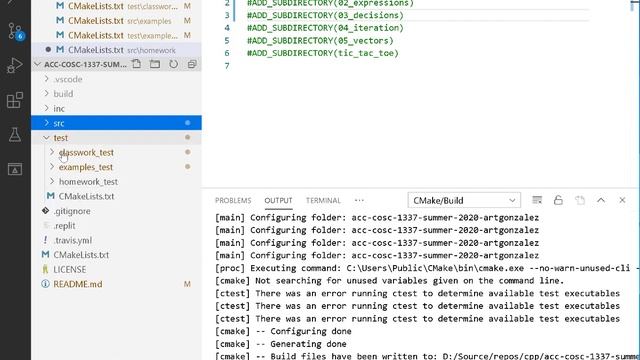The image size is (640, 360).
Task: Open the .travis.yml file
Action: point(116,240)
